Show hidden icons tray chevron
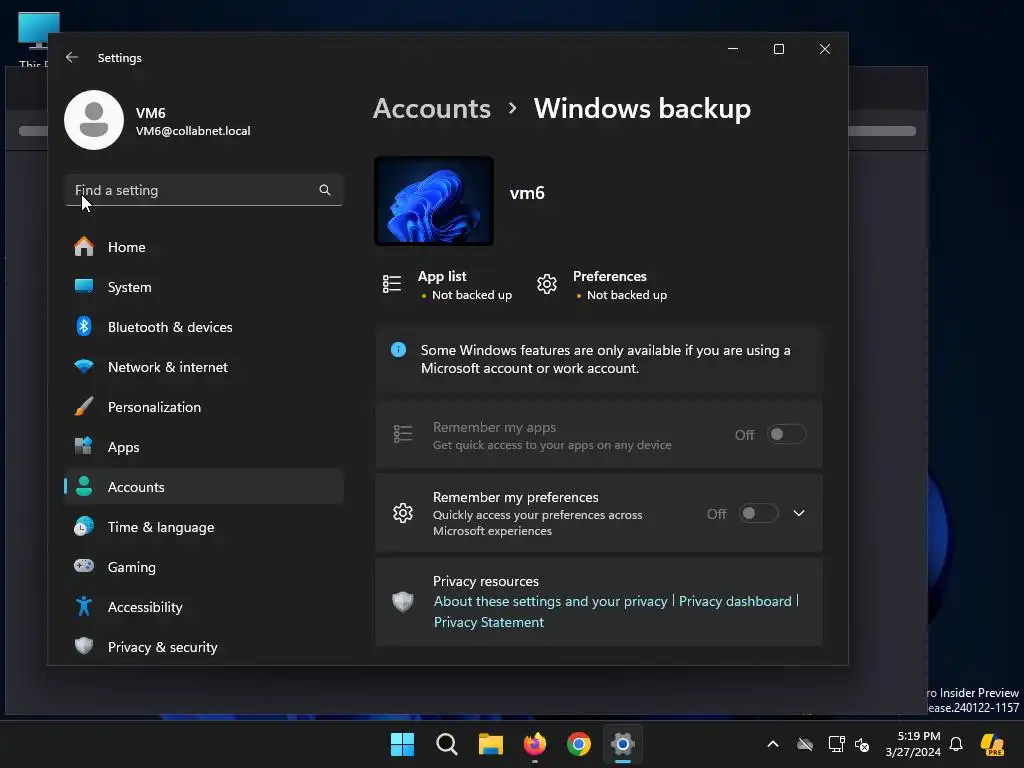1024x768 pixels. click(773, 744)
